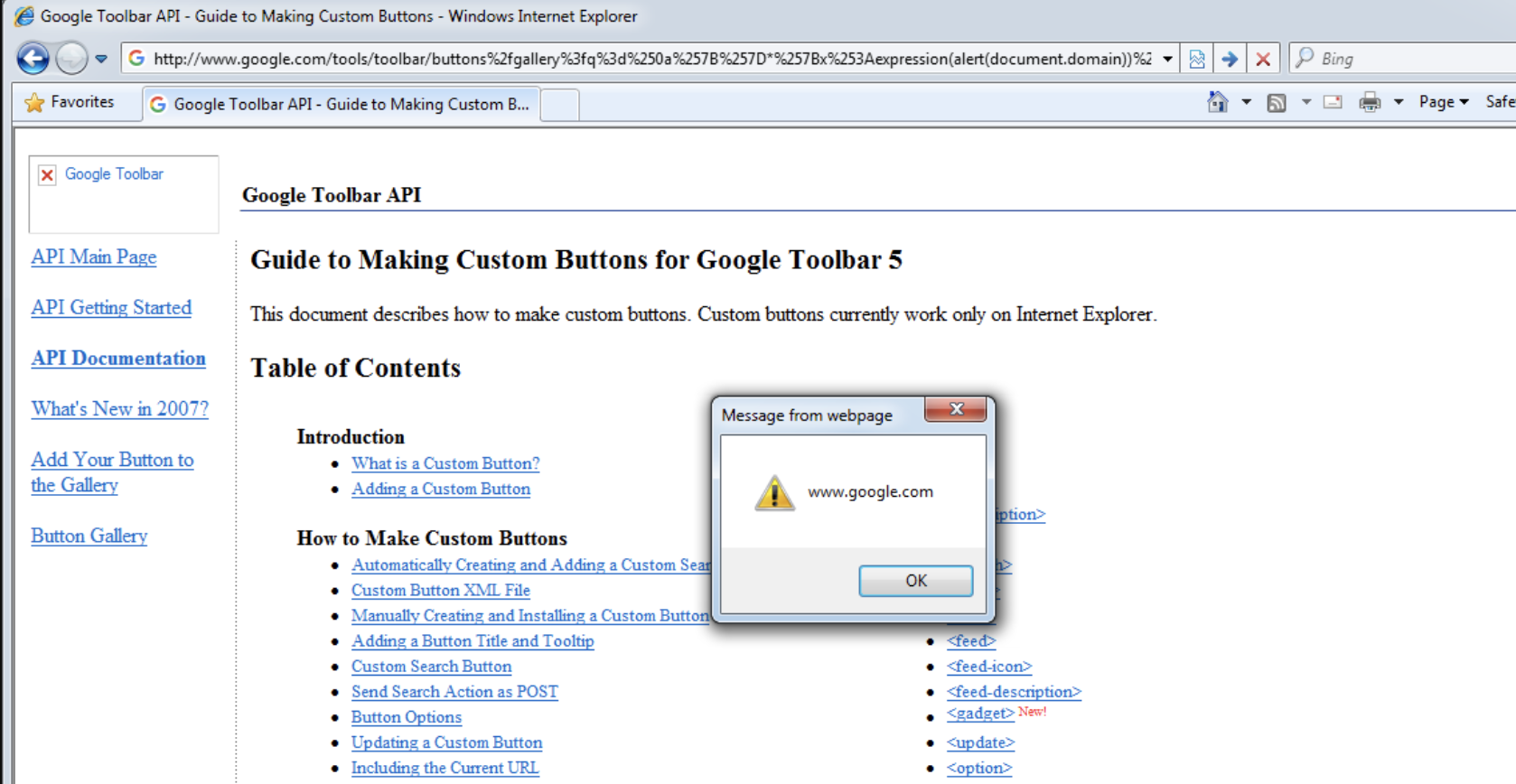Open What is a Custom Button? link
The image size is (1516, 784).
[445, 463]
